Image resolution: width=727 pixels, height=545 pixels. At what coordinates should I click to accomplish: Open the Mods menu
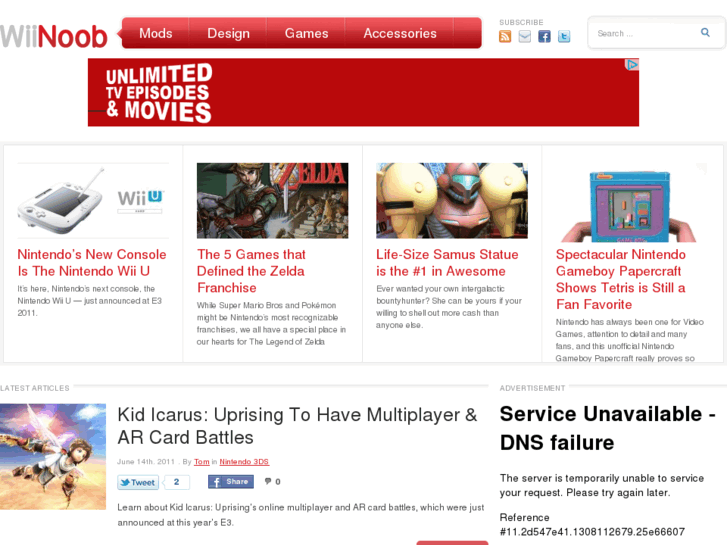156,33
